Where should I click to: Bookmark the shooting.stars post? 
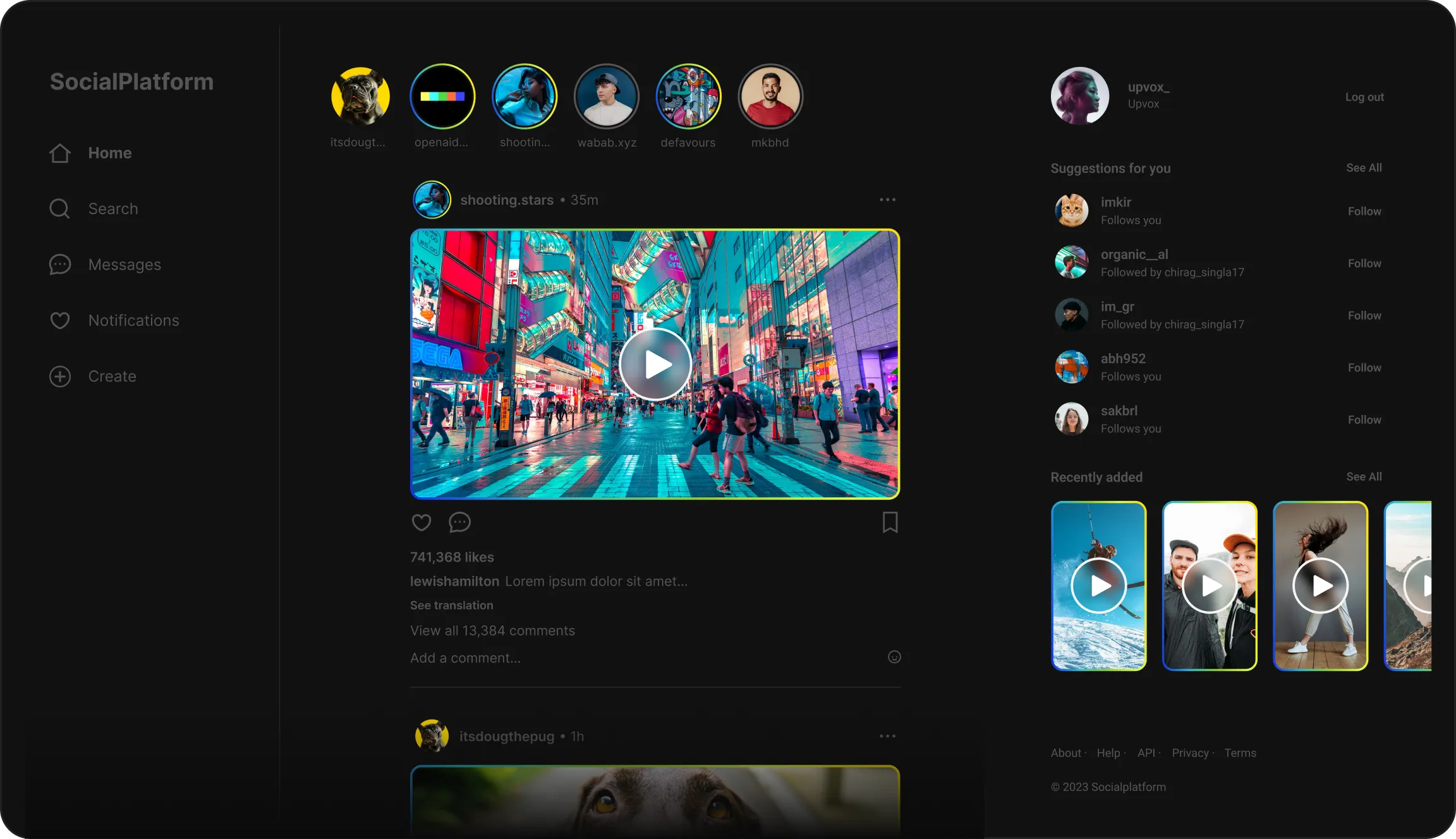tap(890, 522)
